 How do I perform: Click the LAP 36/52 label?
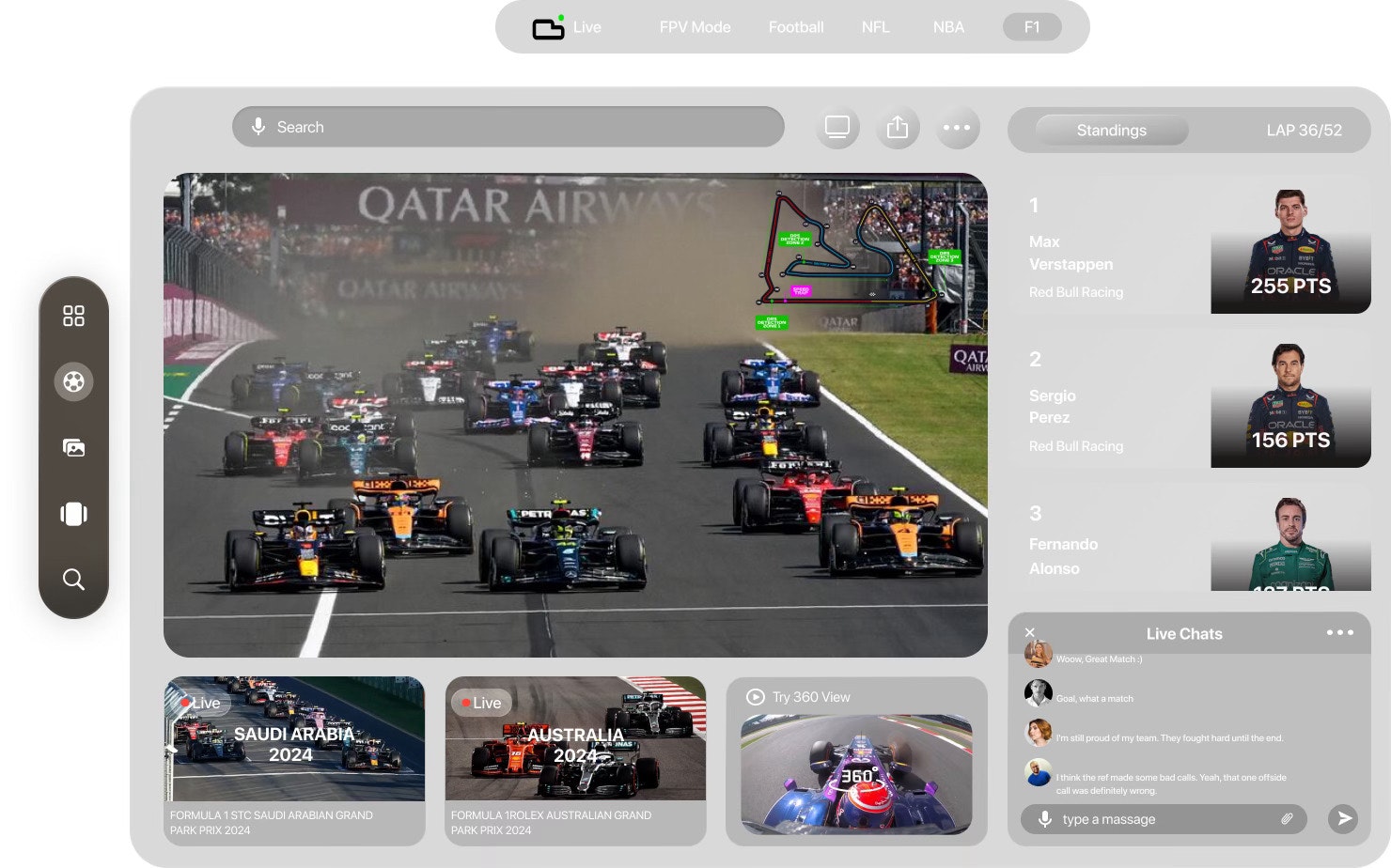point(1304,131)
